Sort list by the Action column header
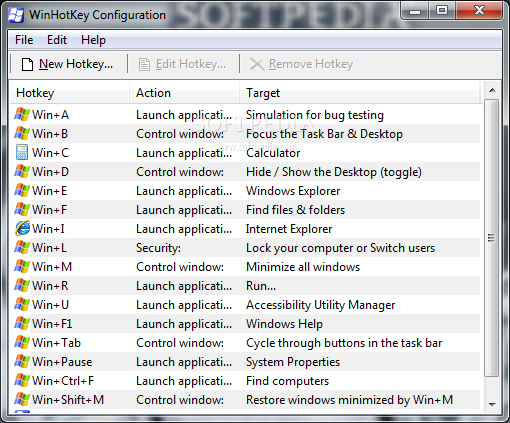This screenshot has width=510, height=423. click(x=184, y=93)
